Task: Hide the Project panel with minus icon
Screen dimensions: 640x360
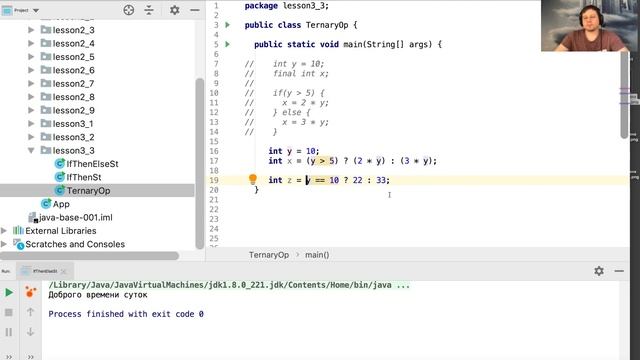Action: pyautogui.click(x=195, y=10)
